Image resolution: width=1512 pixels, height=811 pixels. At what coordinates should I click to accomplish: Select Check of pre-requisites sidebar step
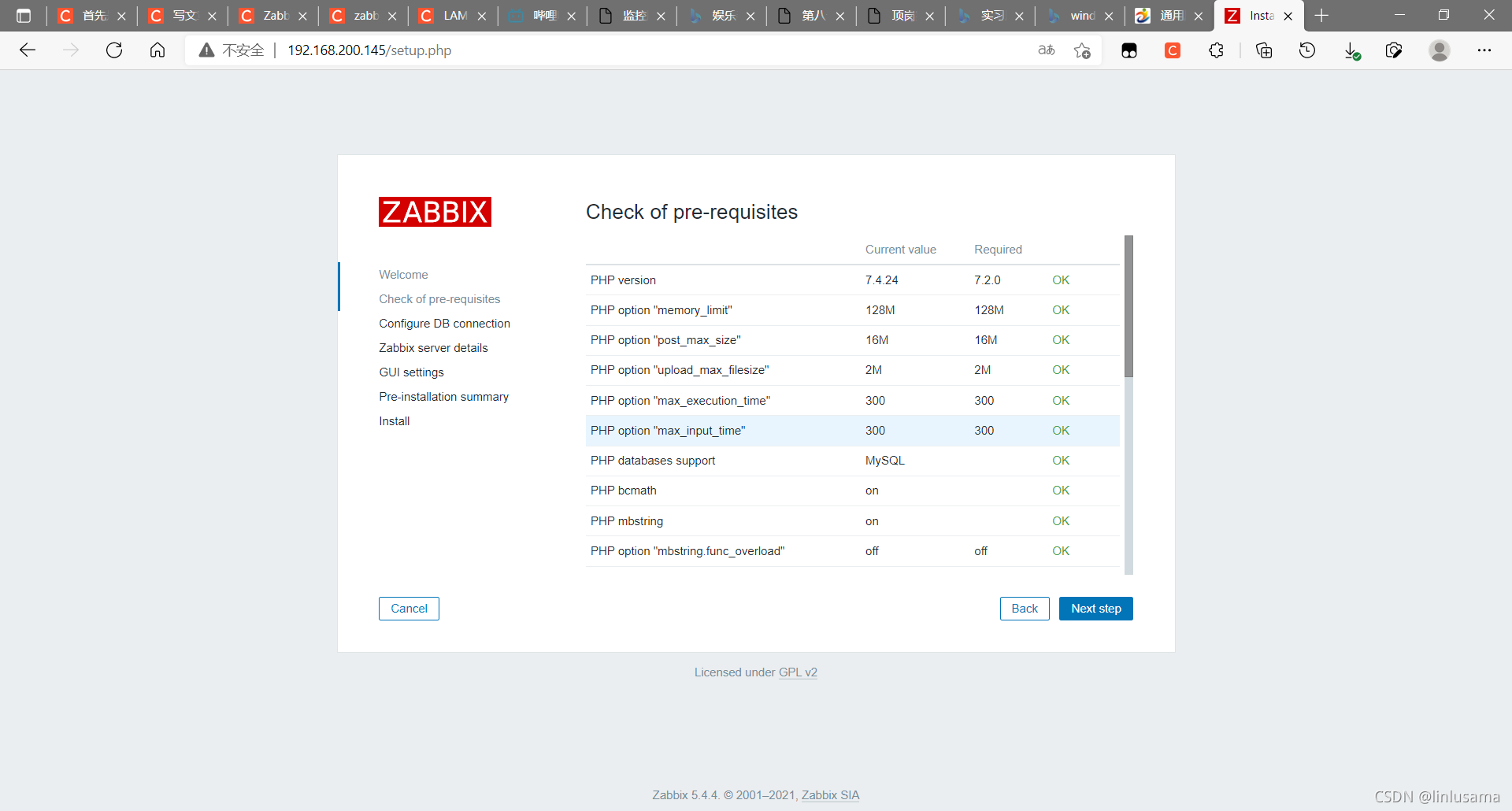439,299
